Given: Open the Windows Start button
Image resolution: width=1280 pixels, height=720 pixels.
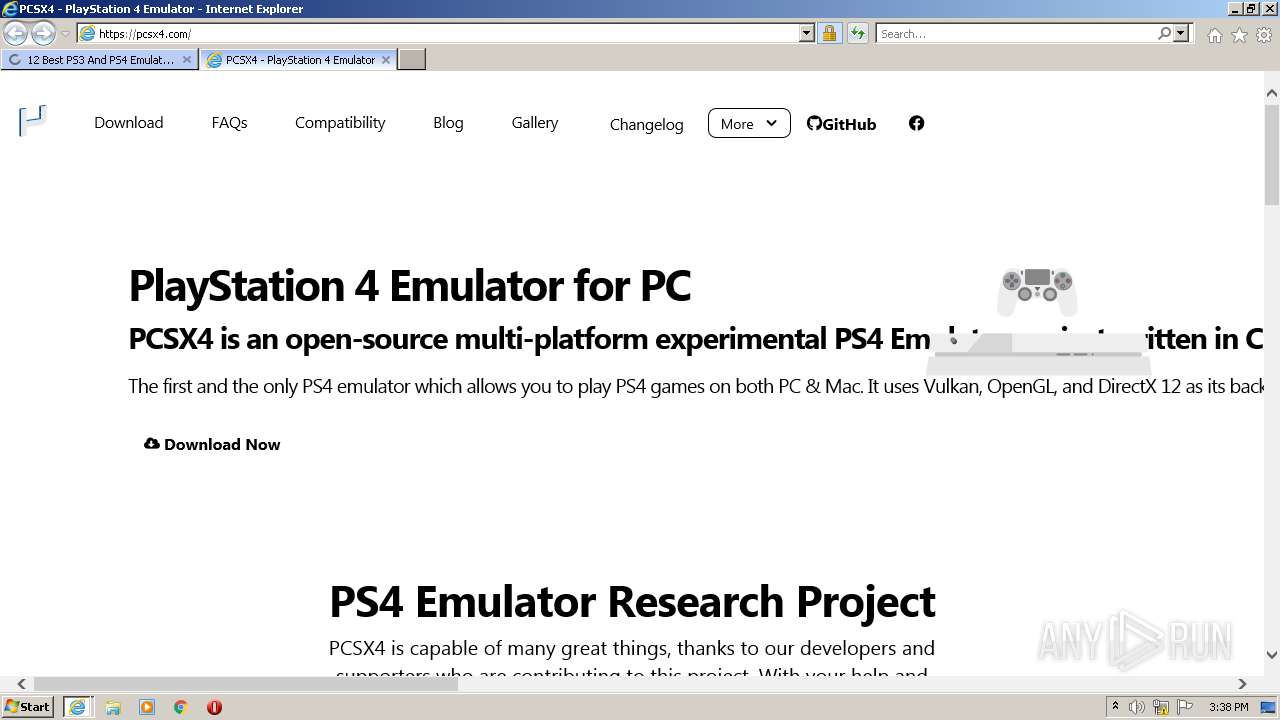Looking at the screenshot, I should point(28,707).
